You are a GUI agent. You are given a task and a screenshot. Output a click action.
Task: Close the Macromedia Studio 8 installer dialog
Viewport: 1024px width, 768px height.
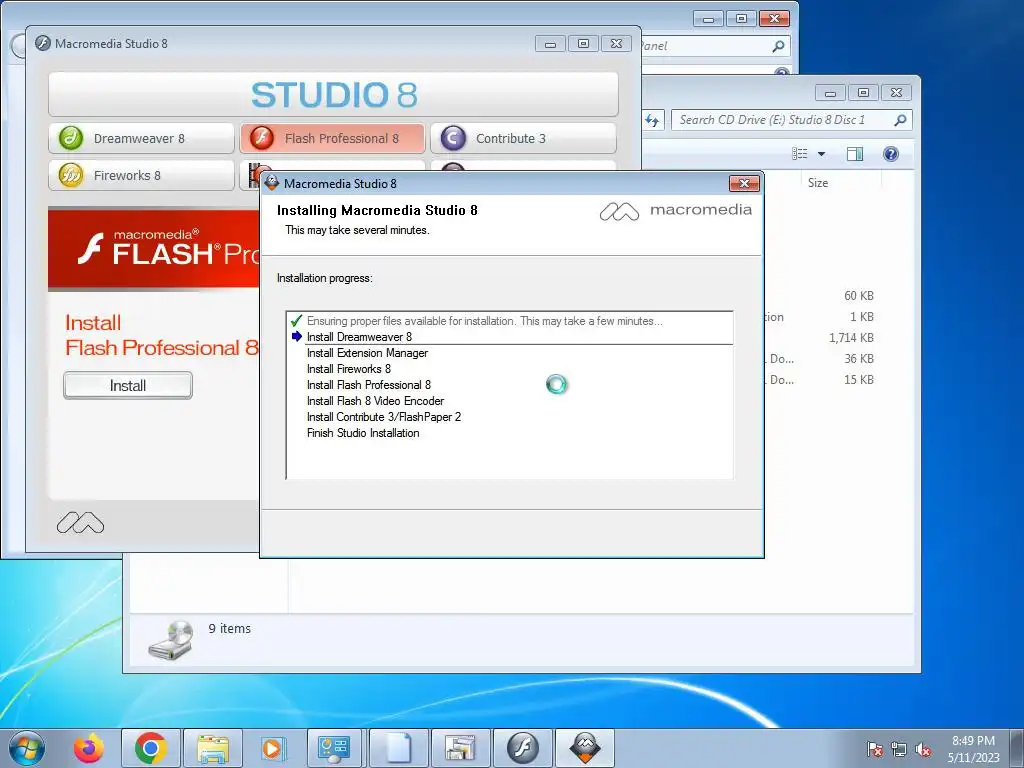[x=744, y=184]
